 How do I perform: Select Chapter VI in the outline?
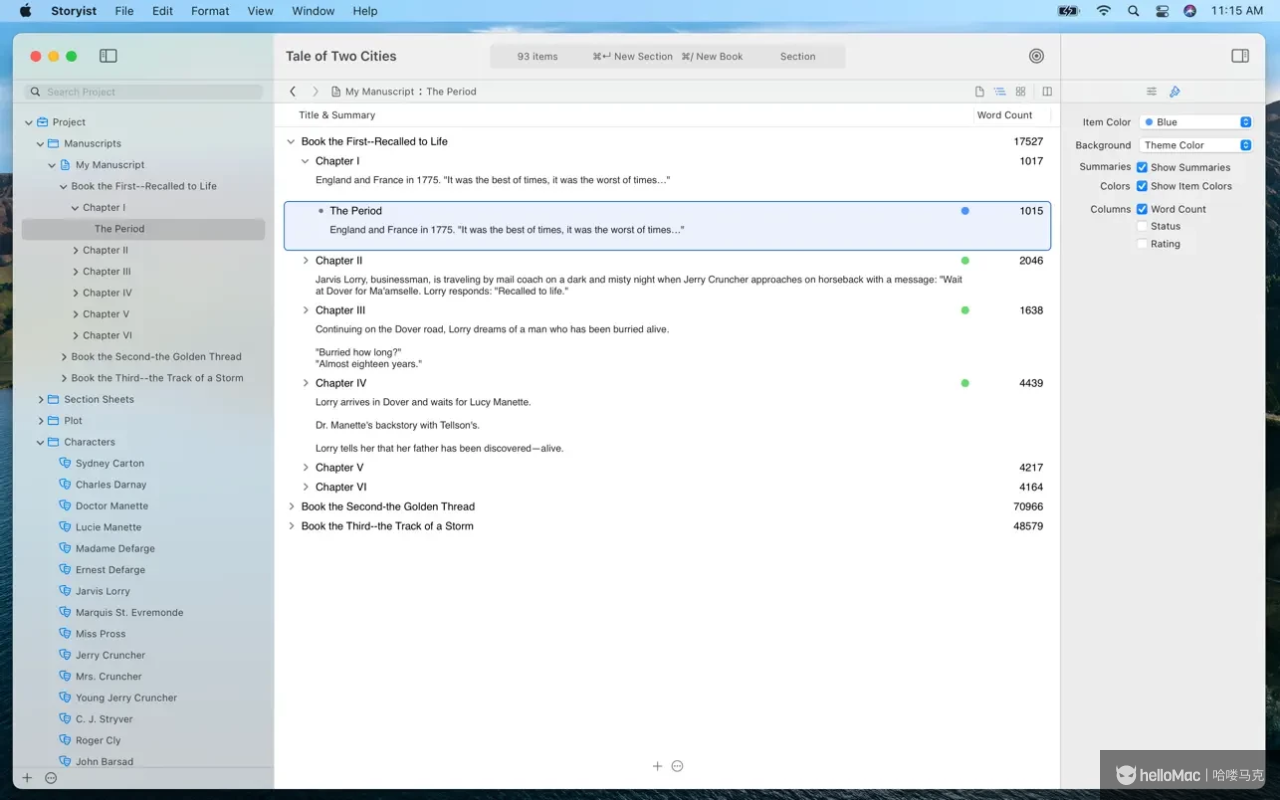pyautogui.click(x=341, y=487)
